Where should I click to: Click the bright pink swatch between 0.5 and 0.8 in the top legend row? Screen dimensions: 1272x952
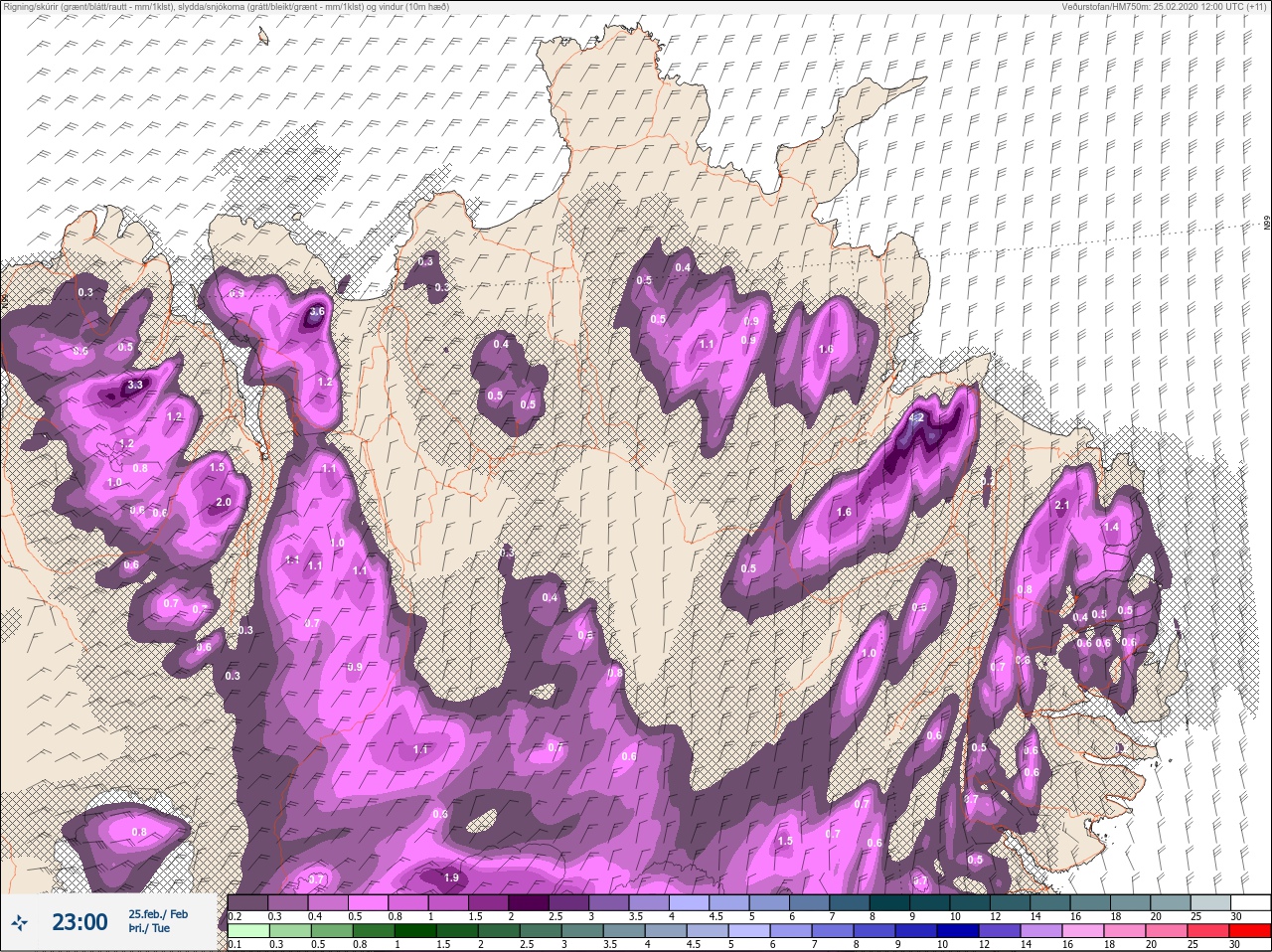click(x=368, y=902)
